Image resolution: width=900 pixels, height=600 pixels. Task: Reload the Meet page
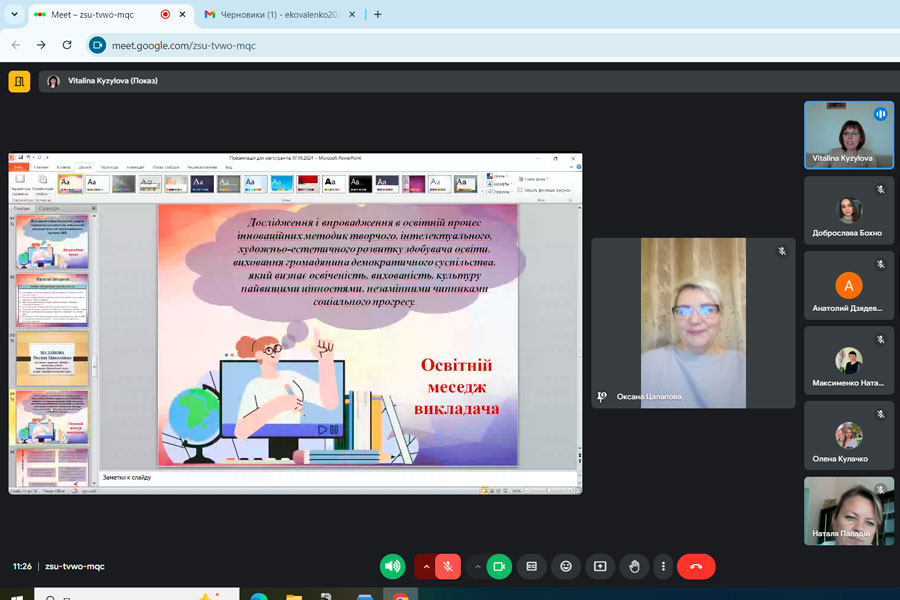point(67,45)
